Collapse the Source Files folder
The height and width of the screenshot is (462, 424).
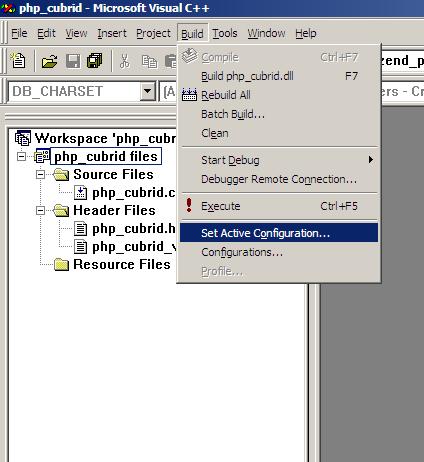tap(40, 174)
